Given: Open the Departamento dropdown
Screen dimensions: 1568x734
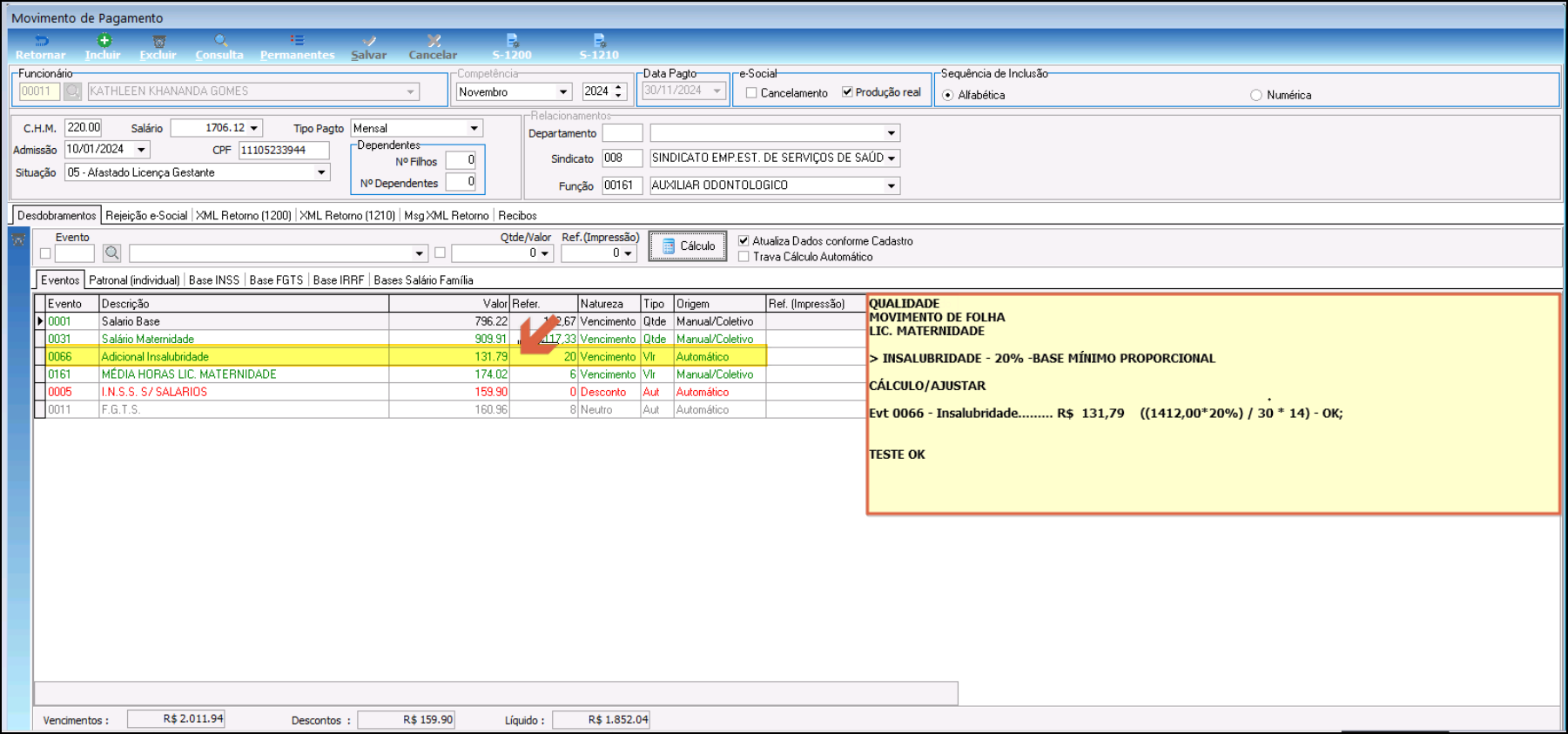Looking at the screenshot, I should [892, 133].
